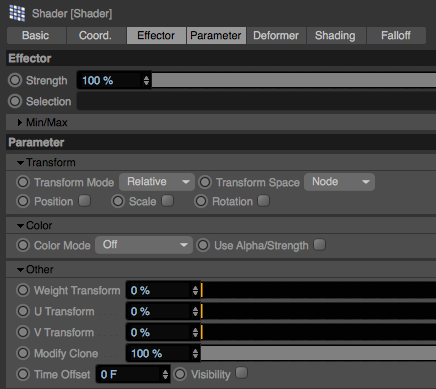
Task: Click the Visibility keyframe circle
Action: (180, 374)
